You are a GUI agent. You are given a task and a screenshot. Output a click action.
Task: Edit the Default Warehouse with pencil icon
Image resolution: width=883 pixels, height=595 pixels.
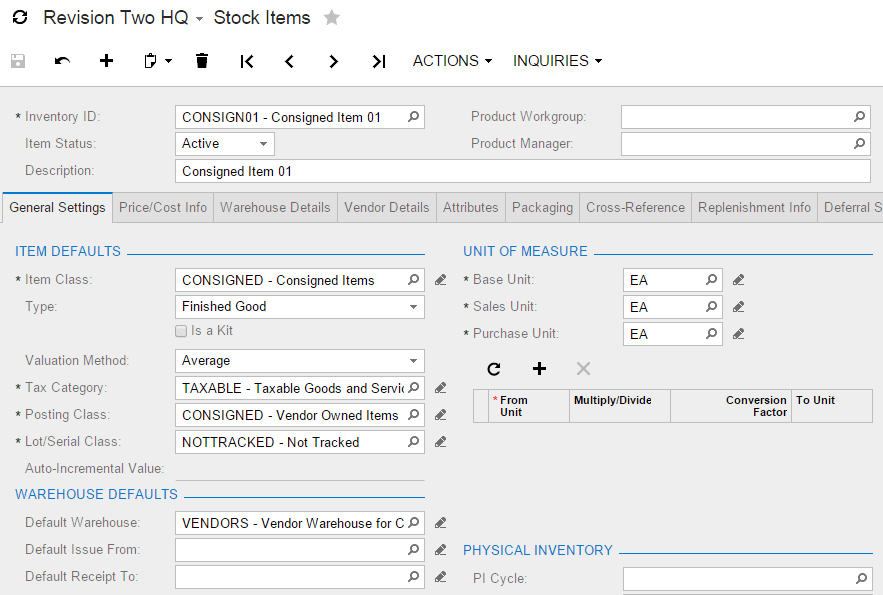pos(440,523)
